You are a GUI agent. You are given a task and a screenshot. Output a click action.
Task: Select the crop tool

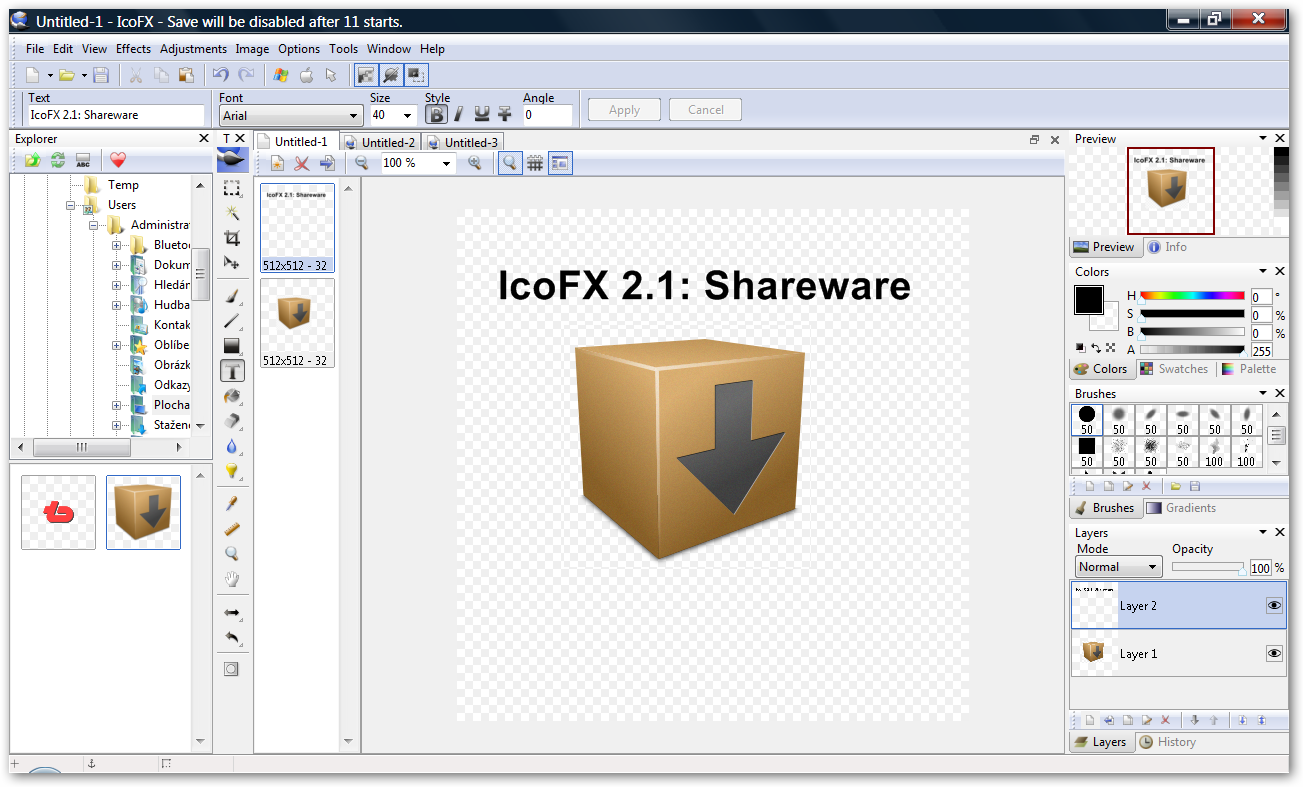click(x=232, y=238)
